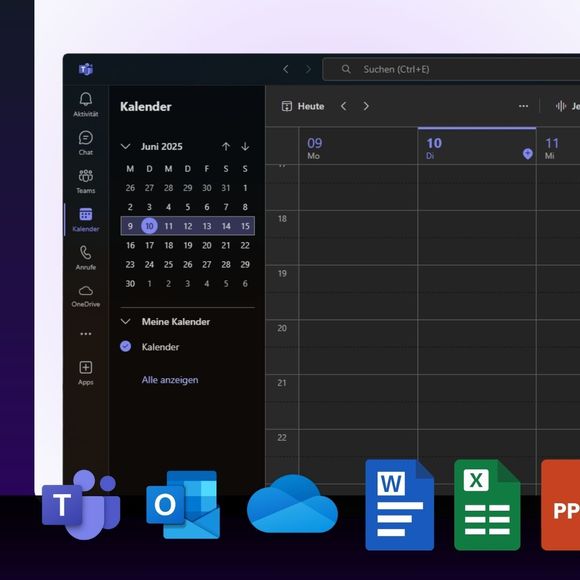
Task: Select June 13 in mini calendar
Action: pos(207,226)
